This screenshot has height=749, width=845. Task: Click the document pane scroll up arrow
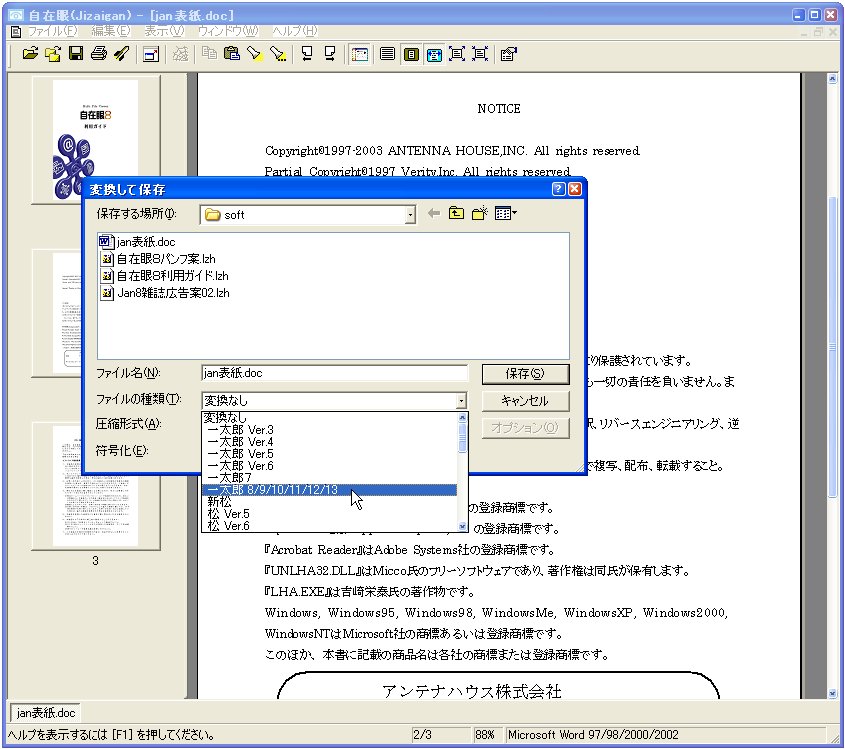click(833, 79)
